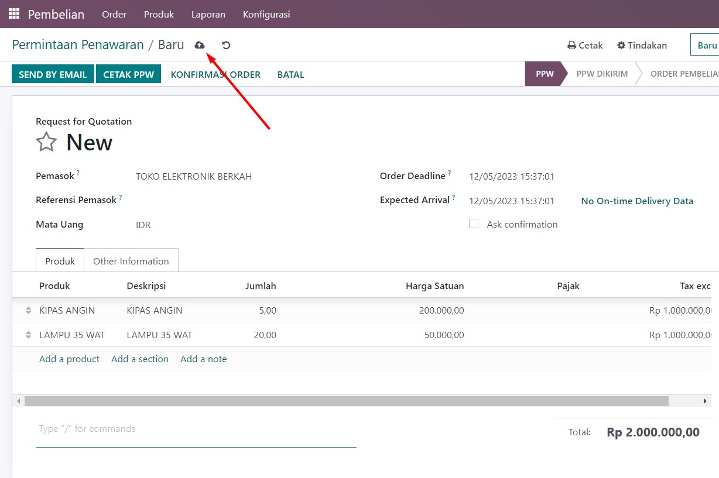Click the Produk column header
This screenshot has height=478, width=719.
pos(55,286)
